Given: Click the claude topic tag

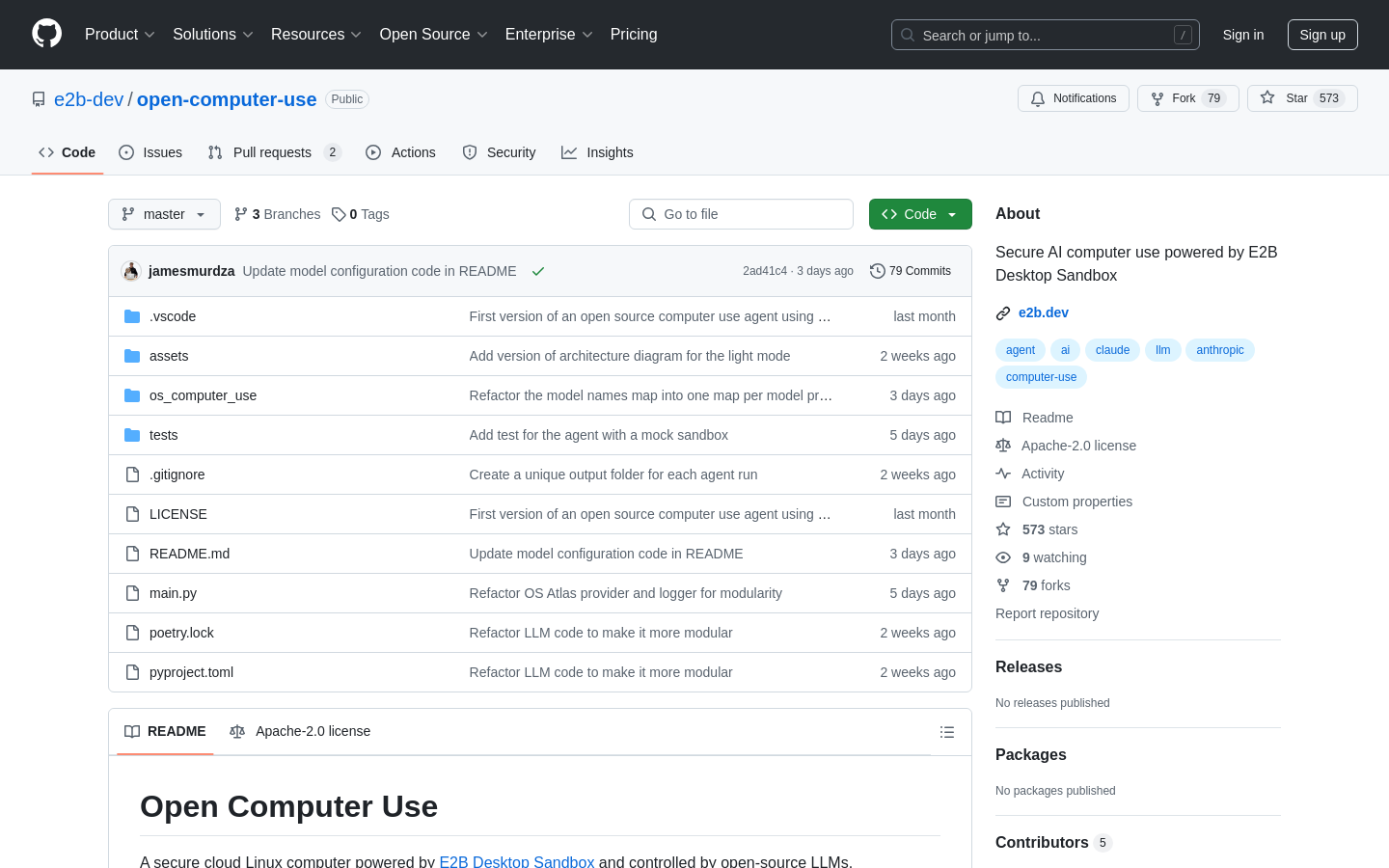Looking at the screenshot, I should [1112, 350].
